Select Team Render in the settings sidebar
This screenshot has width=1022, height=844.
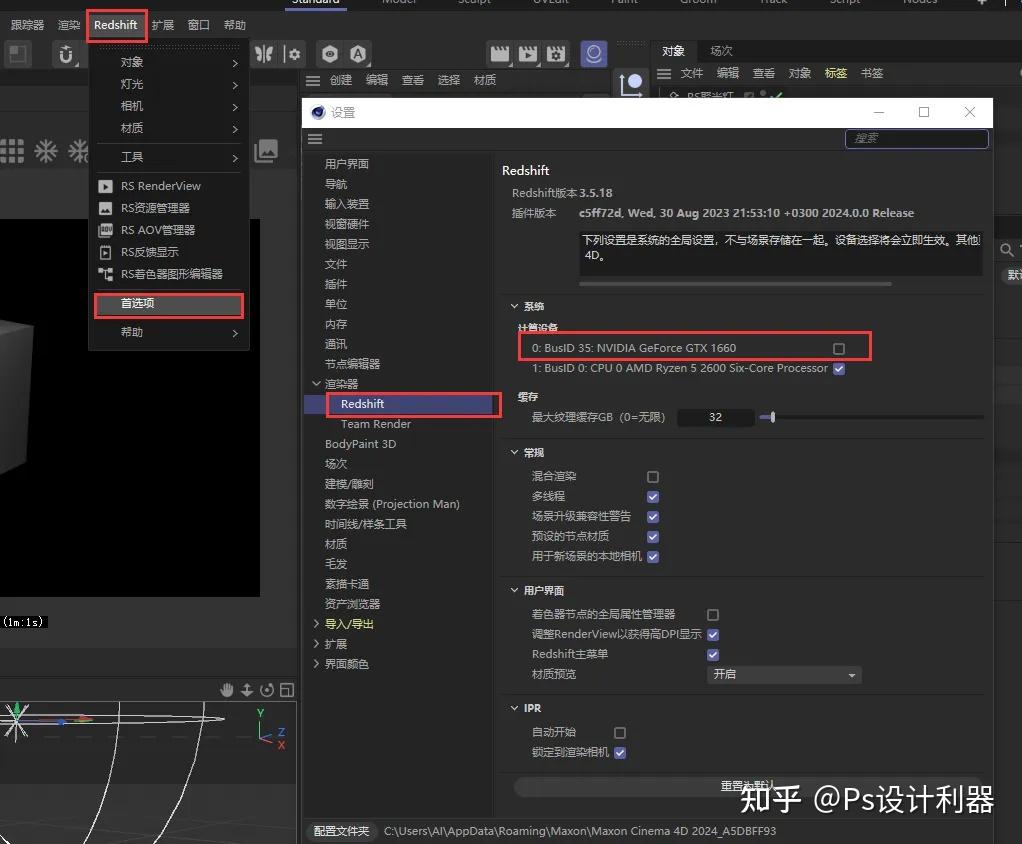click(x=375, y=424)
